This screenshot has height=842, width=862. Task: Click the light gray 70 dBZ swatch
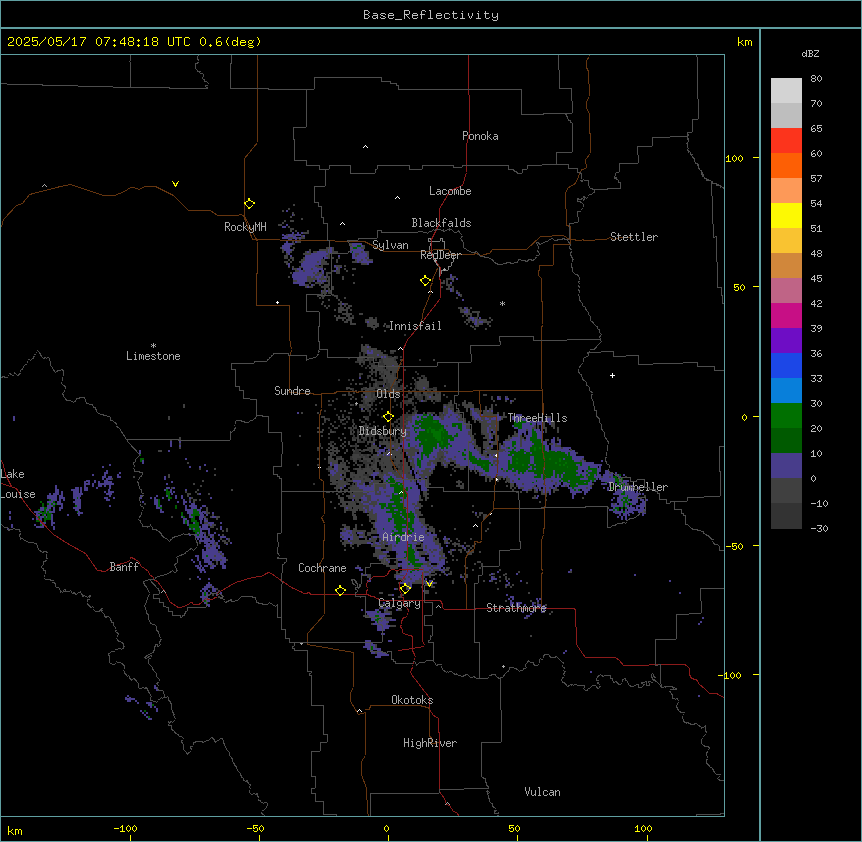coord(786,115)
